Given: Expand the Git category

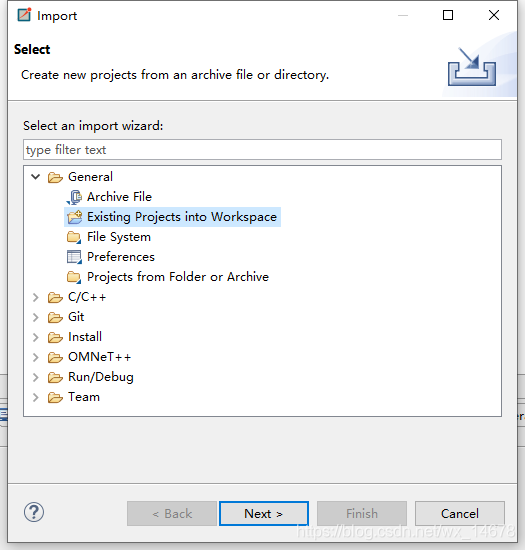Looking at the screenshot, I should click(35, 317).
